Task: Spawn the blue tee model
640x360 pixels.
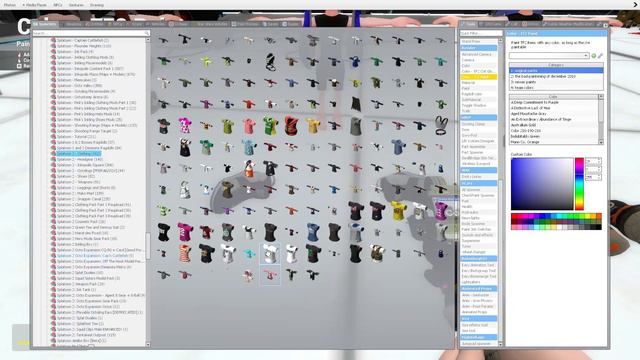Action: [x=313, y=232]
